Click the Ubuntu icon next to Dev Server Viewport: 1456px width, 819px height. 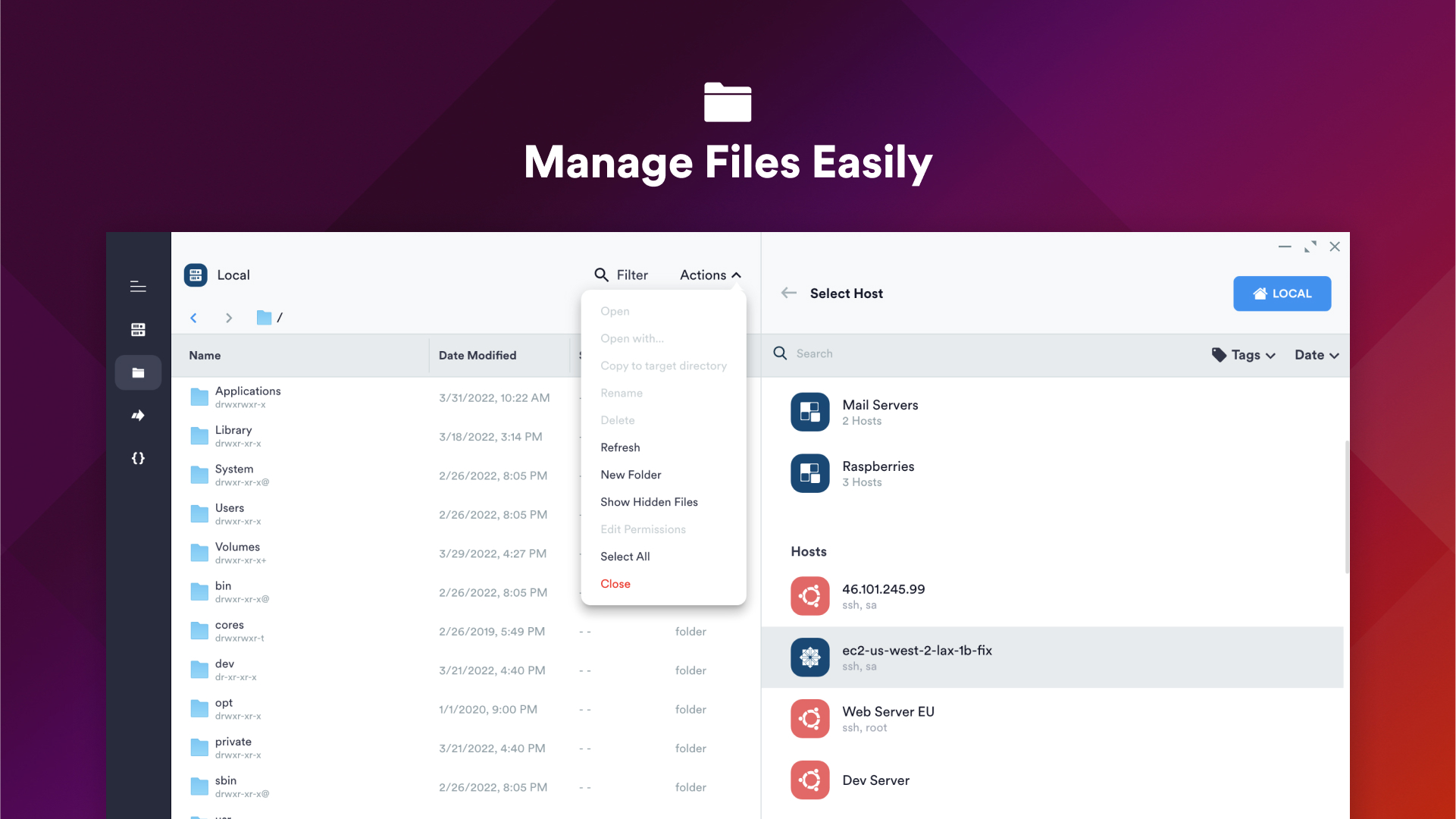click(x=809, y=780)
